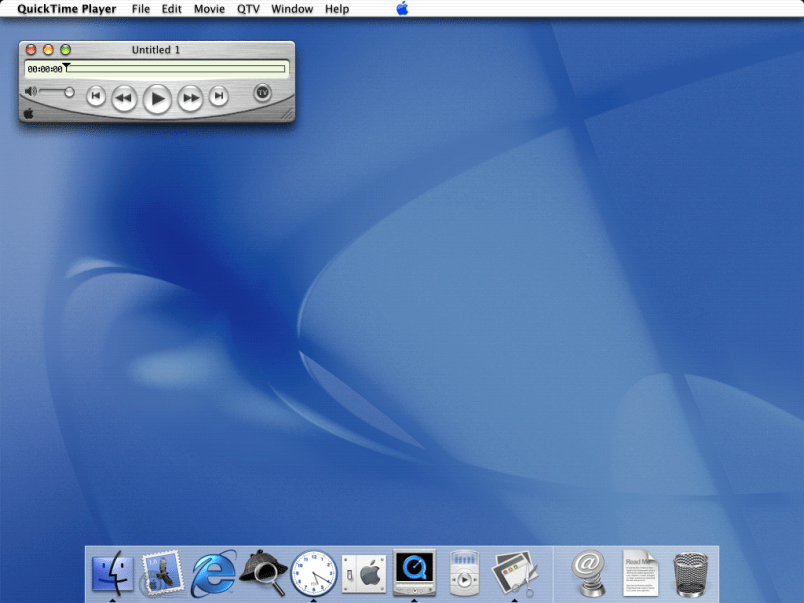Viewport: 804px width, 603px height.
Task: Mute audio with the speaker icon
Action: tap(31, 92)
